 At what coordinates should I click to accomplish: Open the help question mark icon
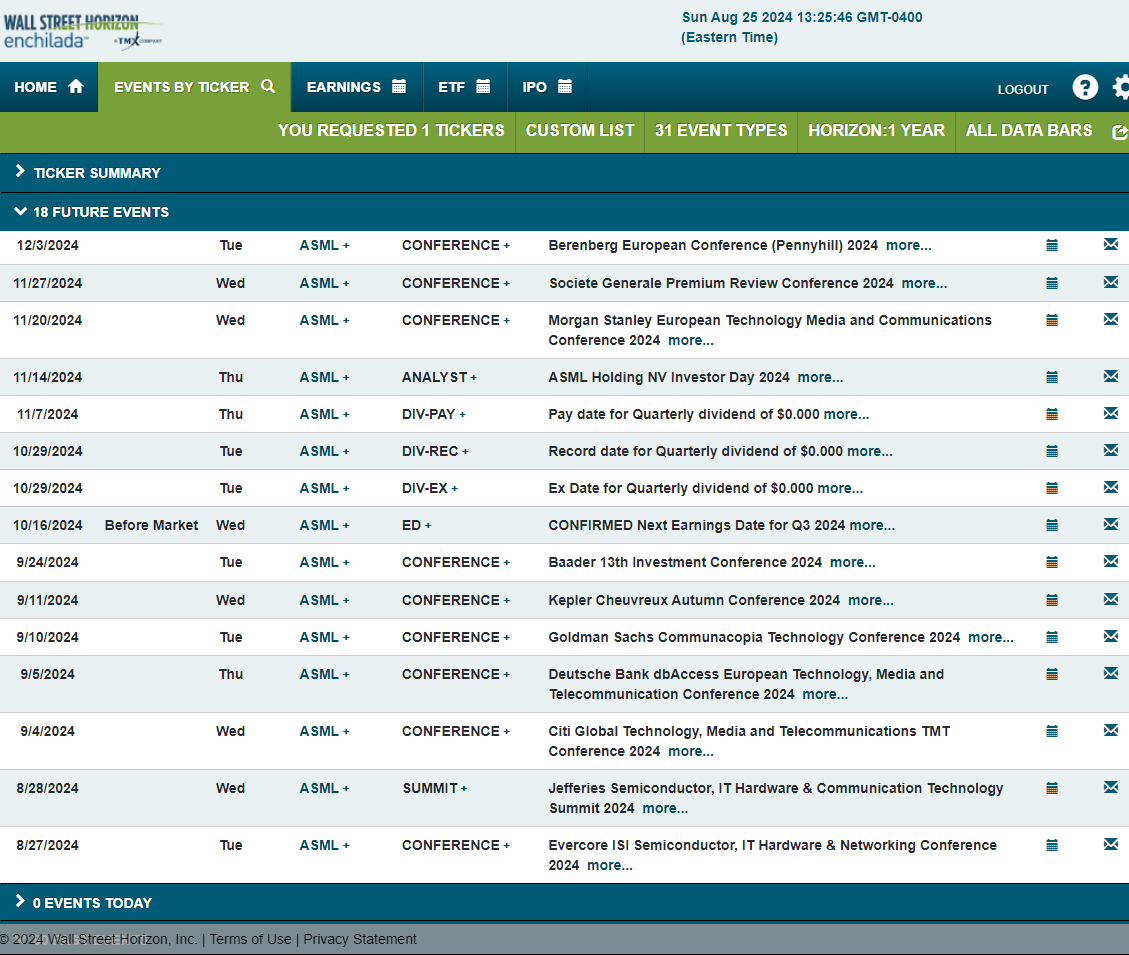1085,87
